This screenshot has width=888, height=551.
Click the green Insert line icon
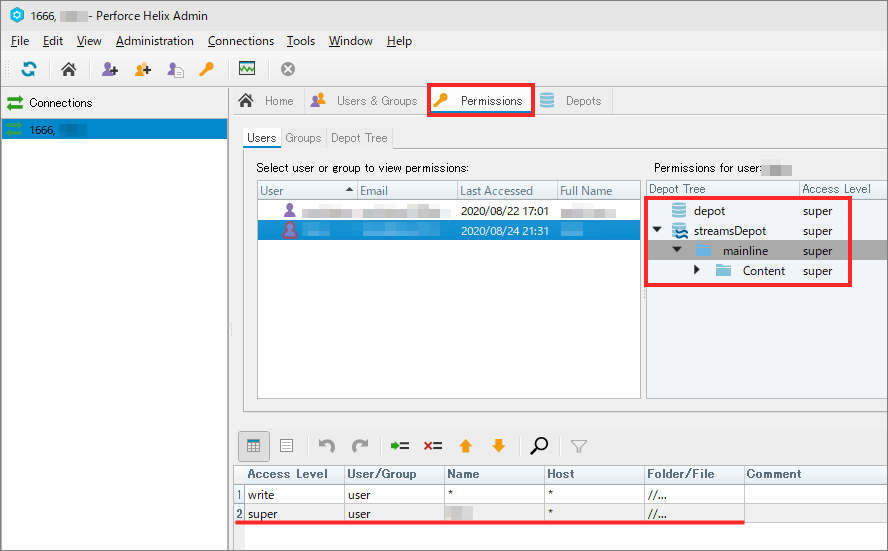click(400, 446)
